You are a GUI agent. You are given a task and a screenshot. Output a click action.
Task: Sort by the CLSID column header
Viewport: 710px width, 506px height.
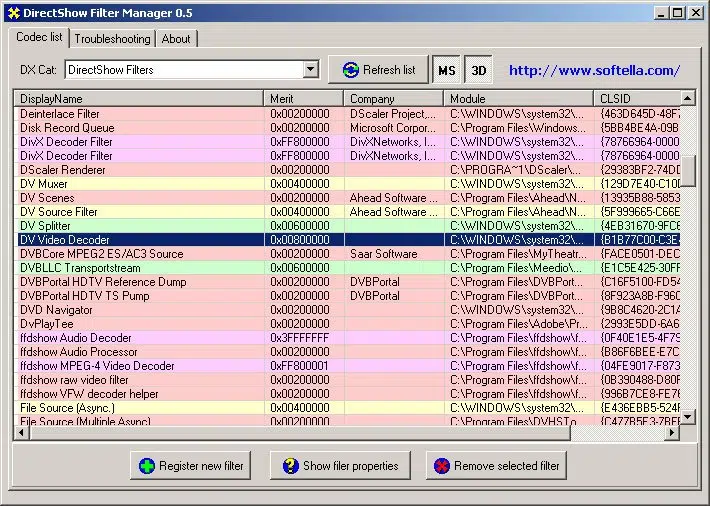pyautogui.click(x=637, y=98)
